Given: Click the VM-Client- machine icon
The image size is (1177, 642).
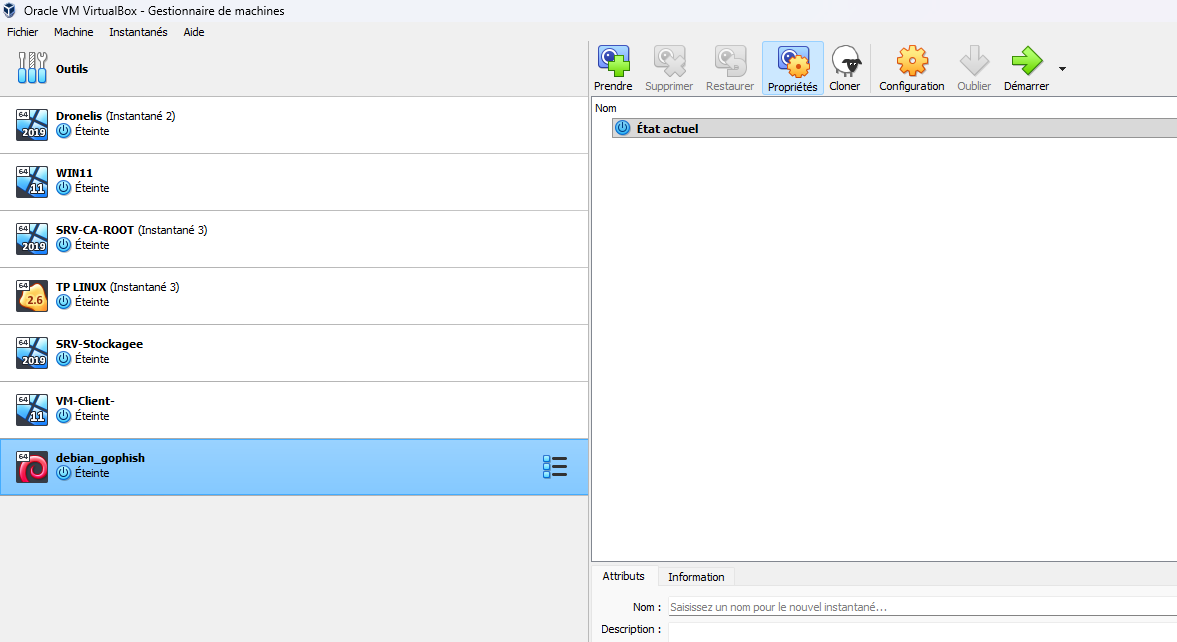Looking at the screenshot, I should click(x=32, y=409).
